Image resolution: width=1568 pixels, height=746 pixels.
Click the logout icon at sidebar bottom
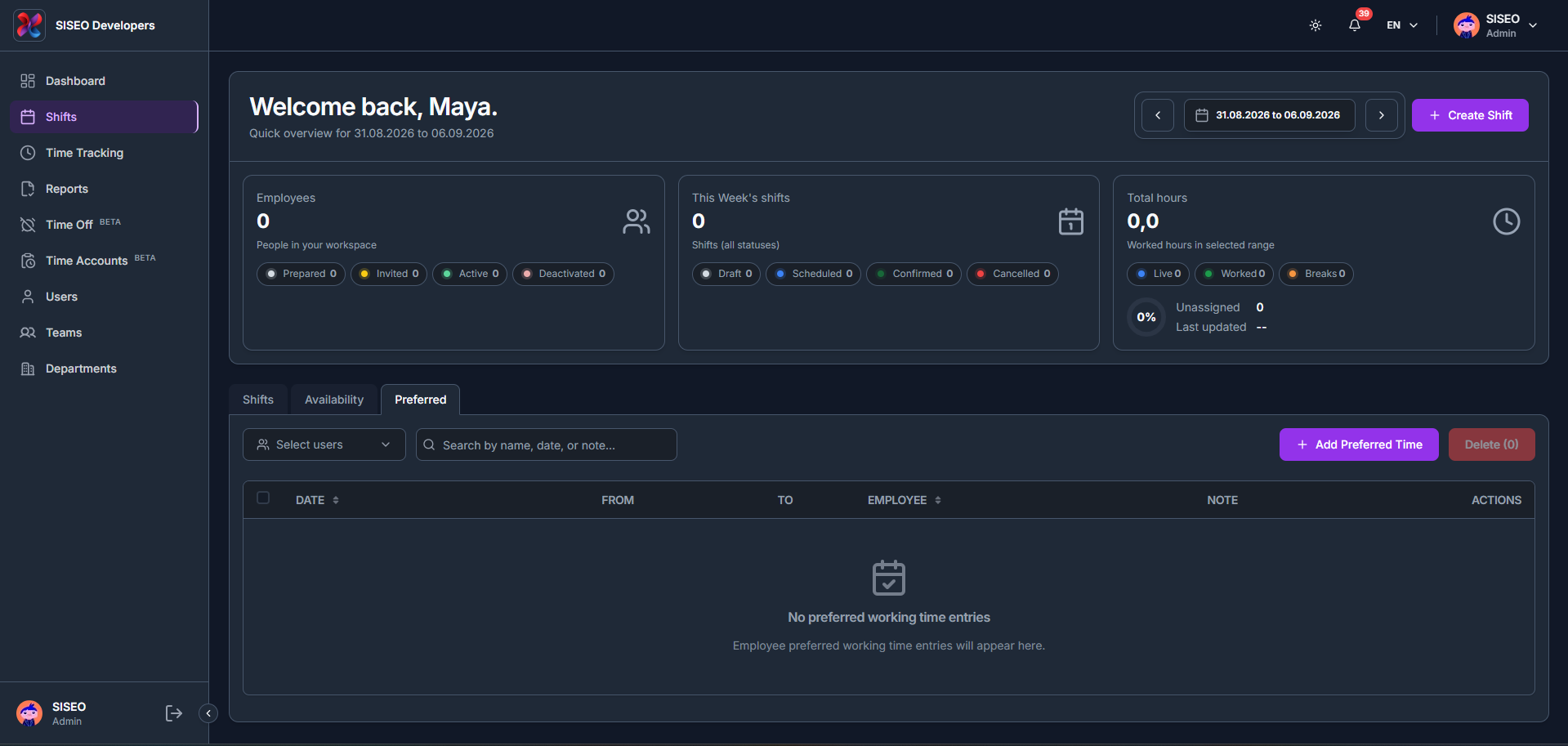click(x=173, y=713)
